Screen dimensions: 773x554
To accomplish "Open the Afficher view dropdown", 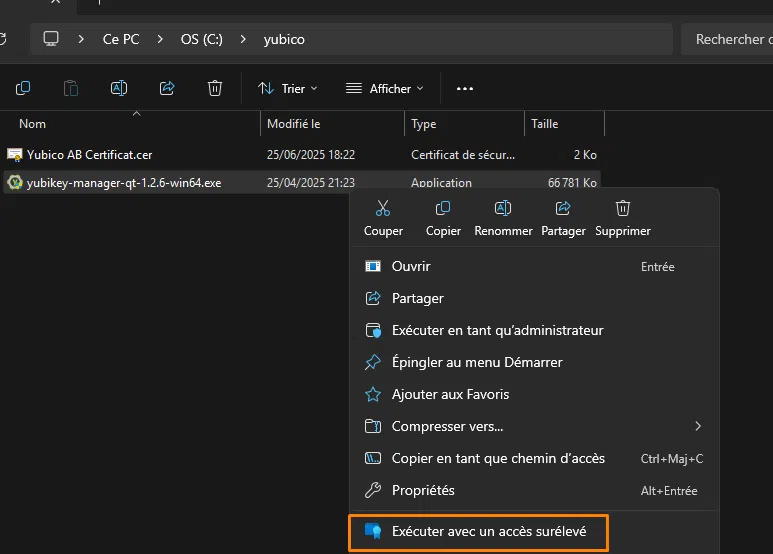I will 385,89.
